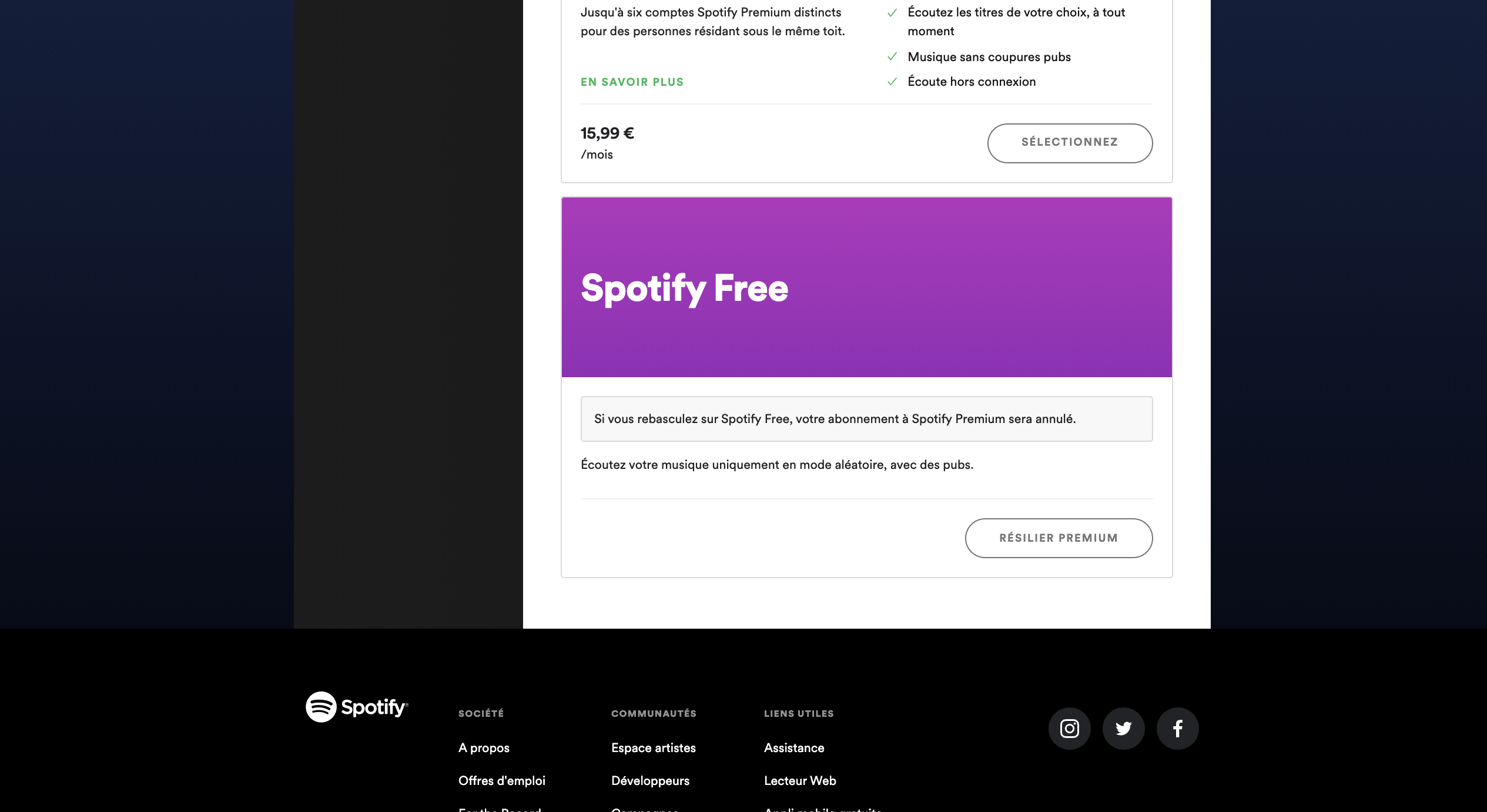The height and width of the screenshot is (812, 1487).
Task: Click the Spotify Free purple banner
Action: 867,287
